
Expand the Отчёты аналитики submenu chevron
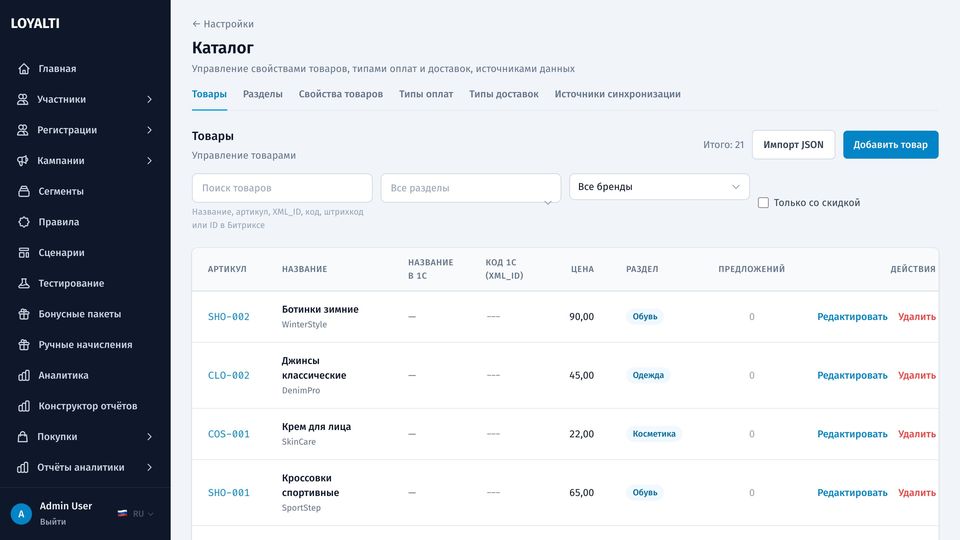point(149,467)
